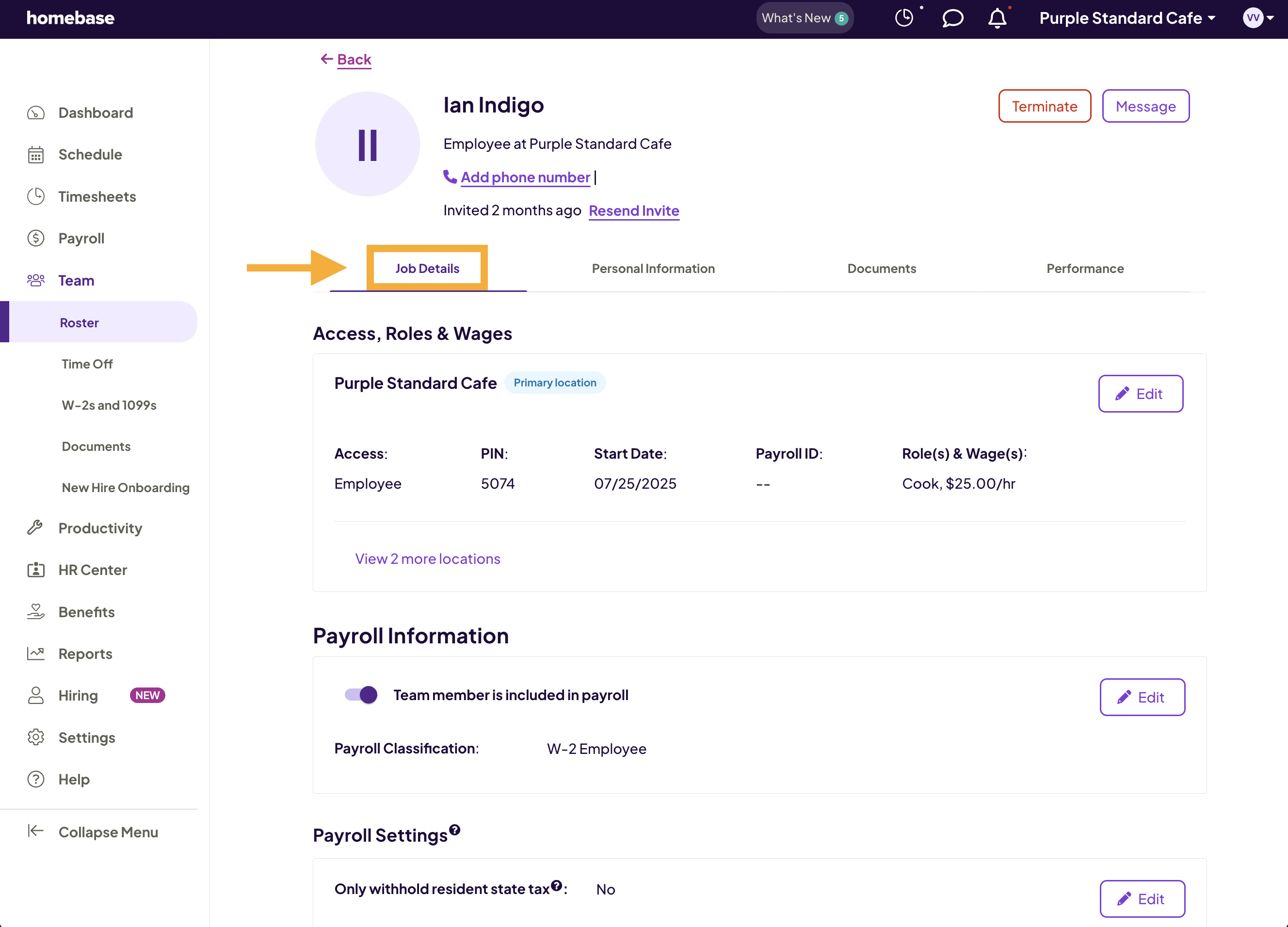Click the Terminate button

click(x=1045, y=106)
